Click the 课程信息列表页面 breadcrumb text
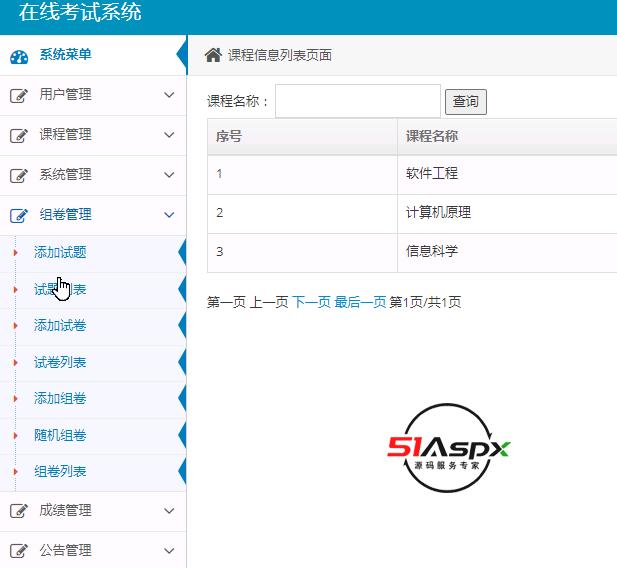 point(280,55)
